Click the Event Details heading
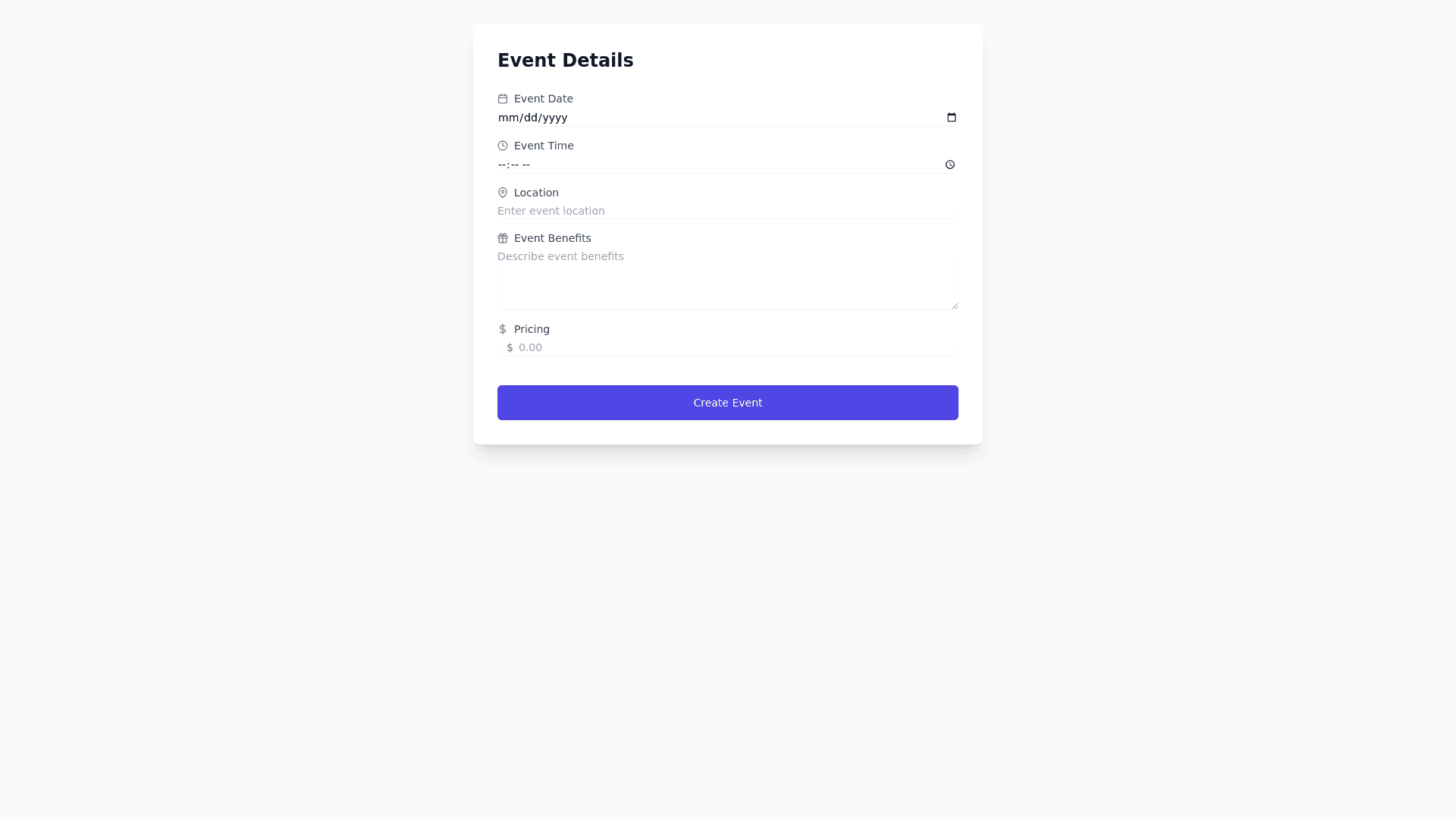The image size is (1456, 819). pos(565,61)
